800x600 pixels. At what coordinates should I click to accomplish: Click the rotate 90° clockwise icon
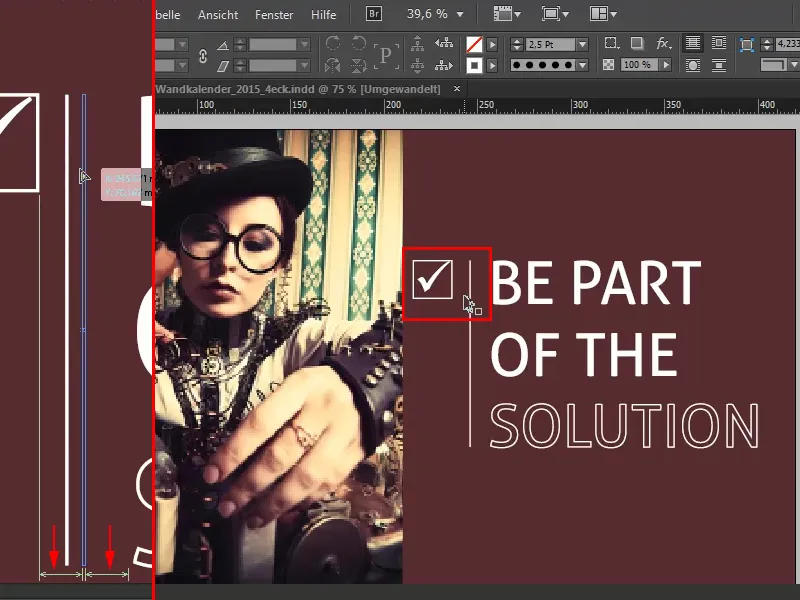tap(333, 43)
